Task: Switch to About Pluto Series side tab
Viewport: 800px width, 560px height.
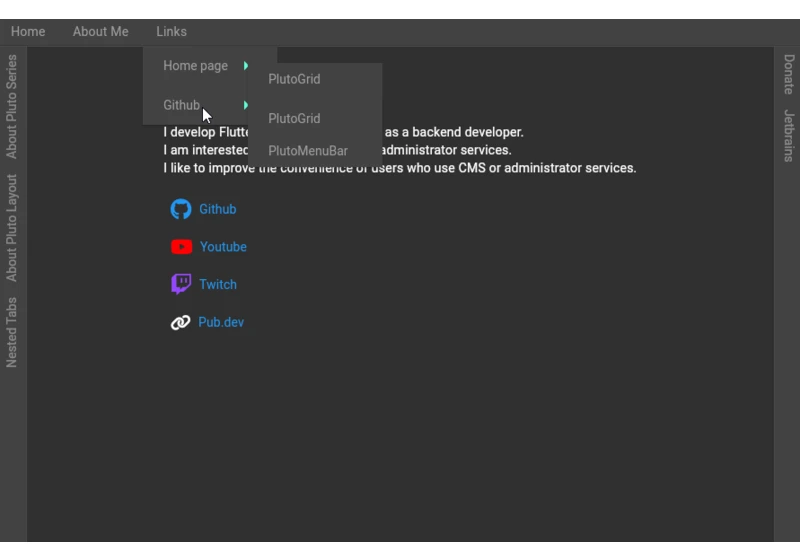Action: tap(12, 107)
